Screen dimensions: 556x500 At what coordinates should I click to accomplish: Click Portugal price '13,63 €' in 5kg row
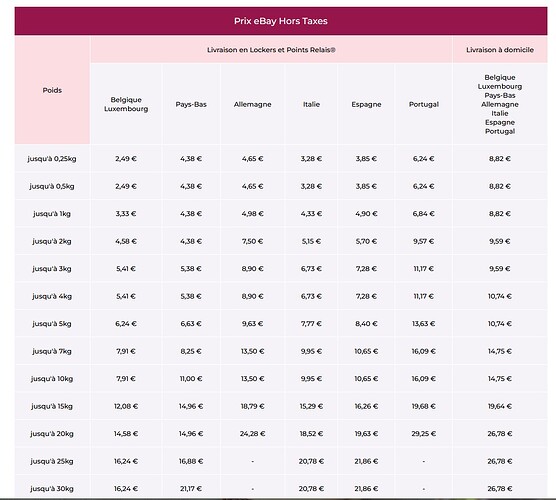(x=424, y=324)
